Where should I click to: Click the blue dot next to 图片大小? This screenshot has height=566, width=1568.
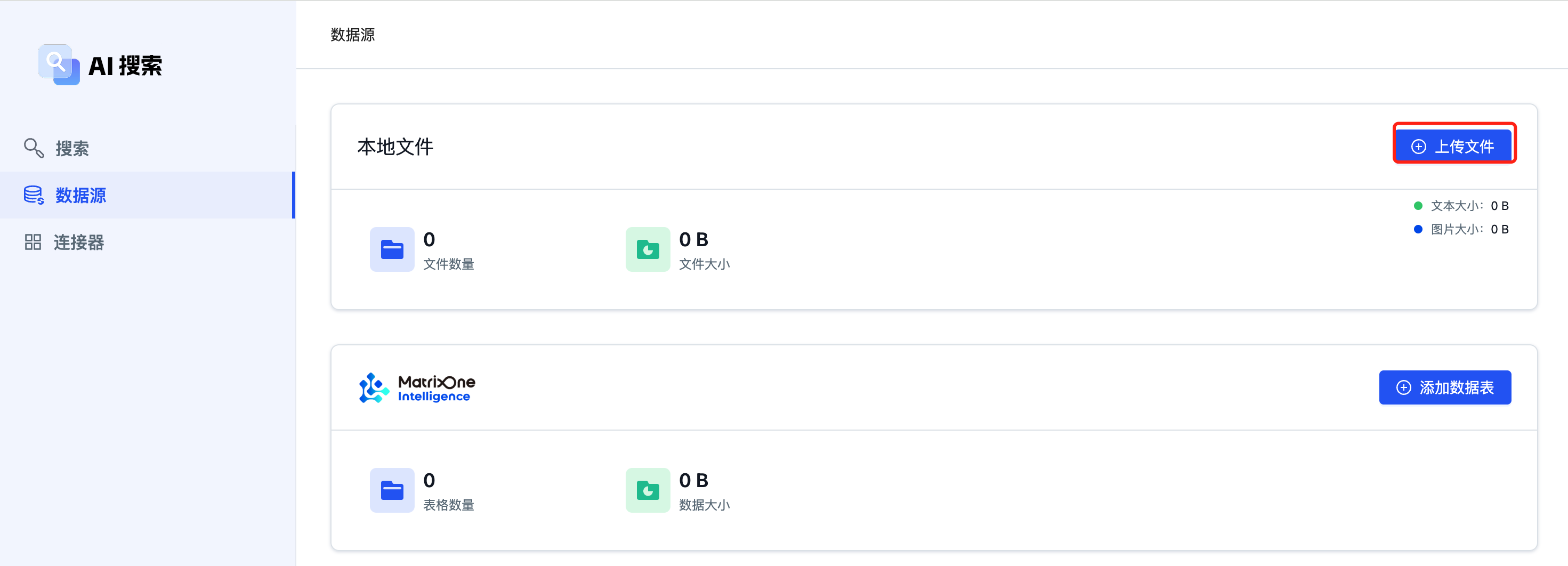point(1418,230)
